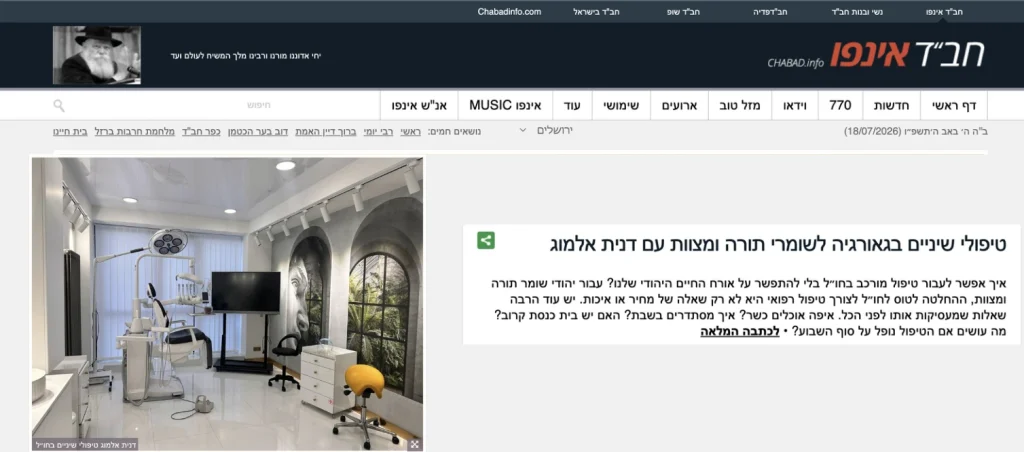The height and width of the screenshot is (452, 1024).
Task: Open the חדשות menu
Action: pos(891,105)
